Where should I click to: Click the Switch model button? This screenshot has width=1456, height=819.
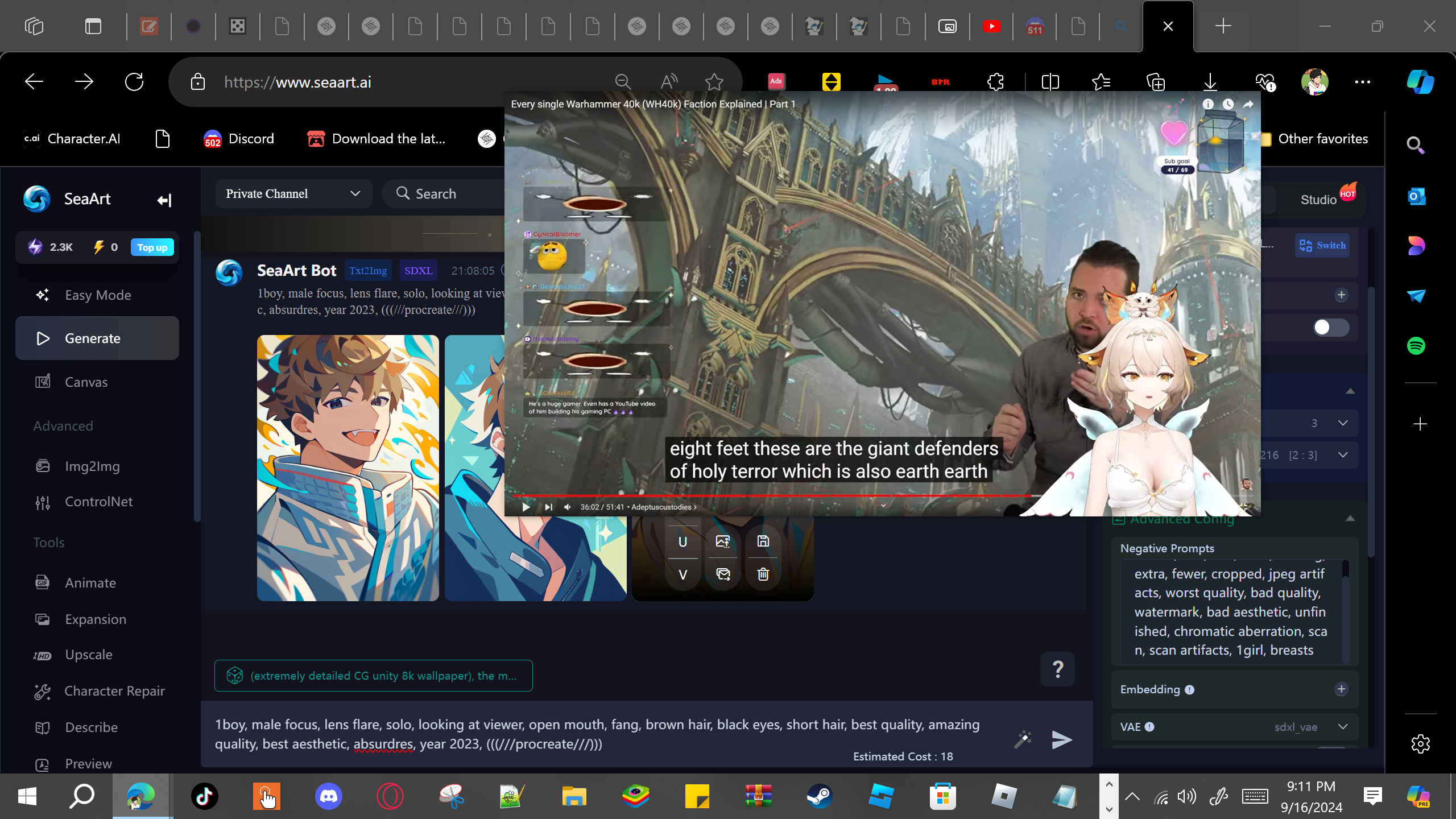pyautogui.click(x=1322, y=246)
